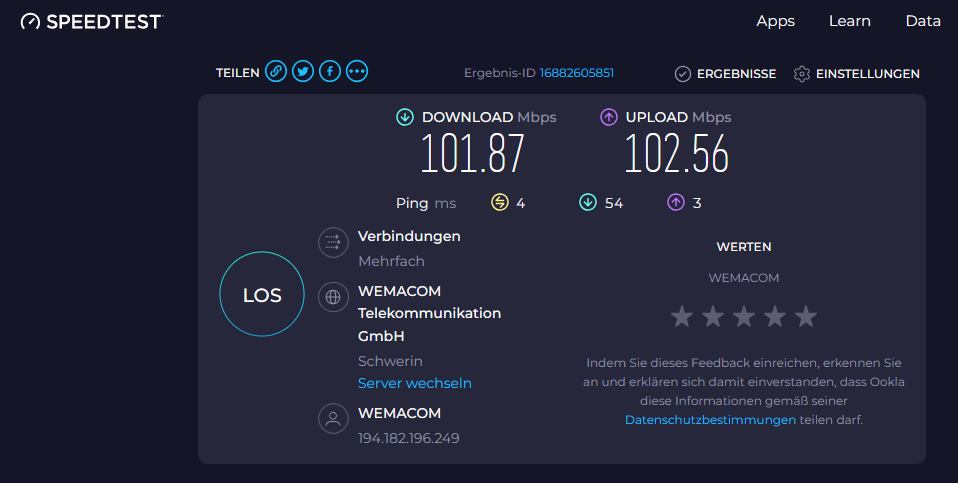The image size is (958, 483).
Task: Click the Speedtest logo
Action: point(92,21)
